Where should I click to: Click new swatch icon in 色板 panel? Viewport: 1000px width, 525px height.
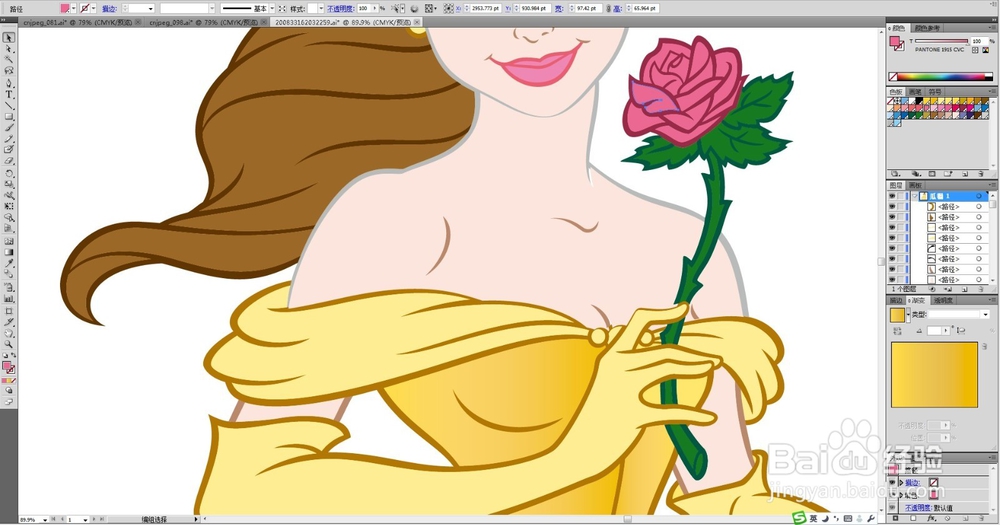pyautogui.click(x=965, y=174)
